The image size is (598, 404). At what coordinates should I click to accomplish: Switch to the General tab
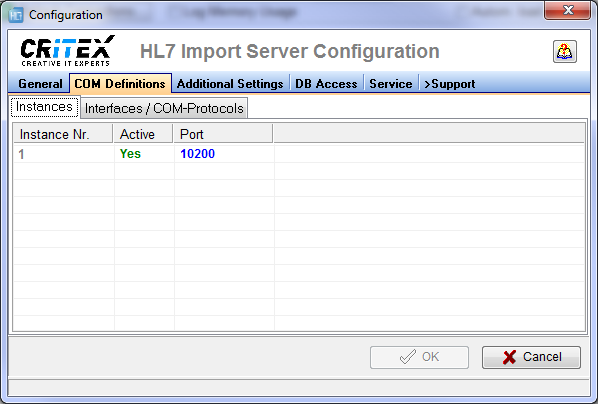click(40, 84)
